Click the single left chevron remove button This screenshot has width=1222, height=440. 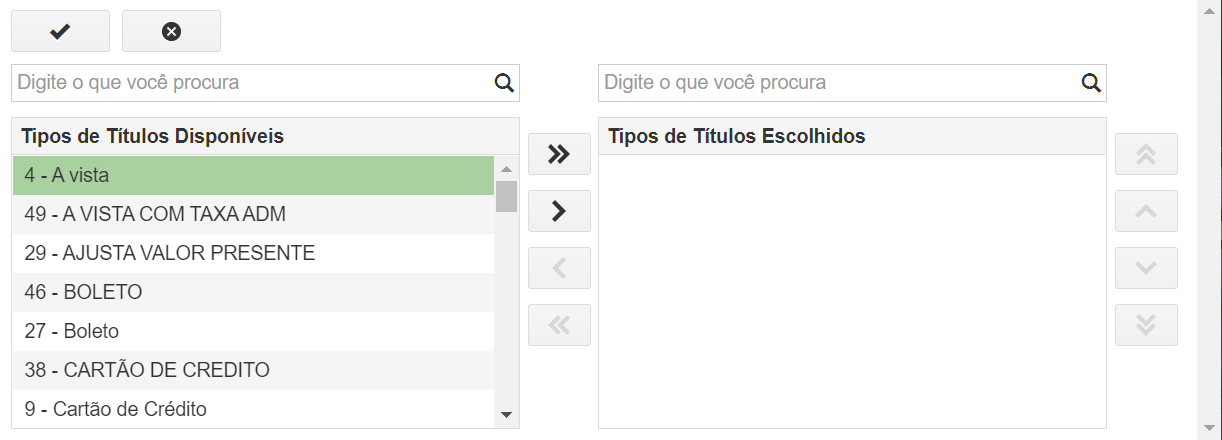(x=559, y=268)
